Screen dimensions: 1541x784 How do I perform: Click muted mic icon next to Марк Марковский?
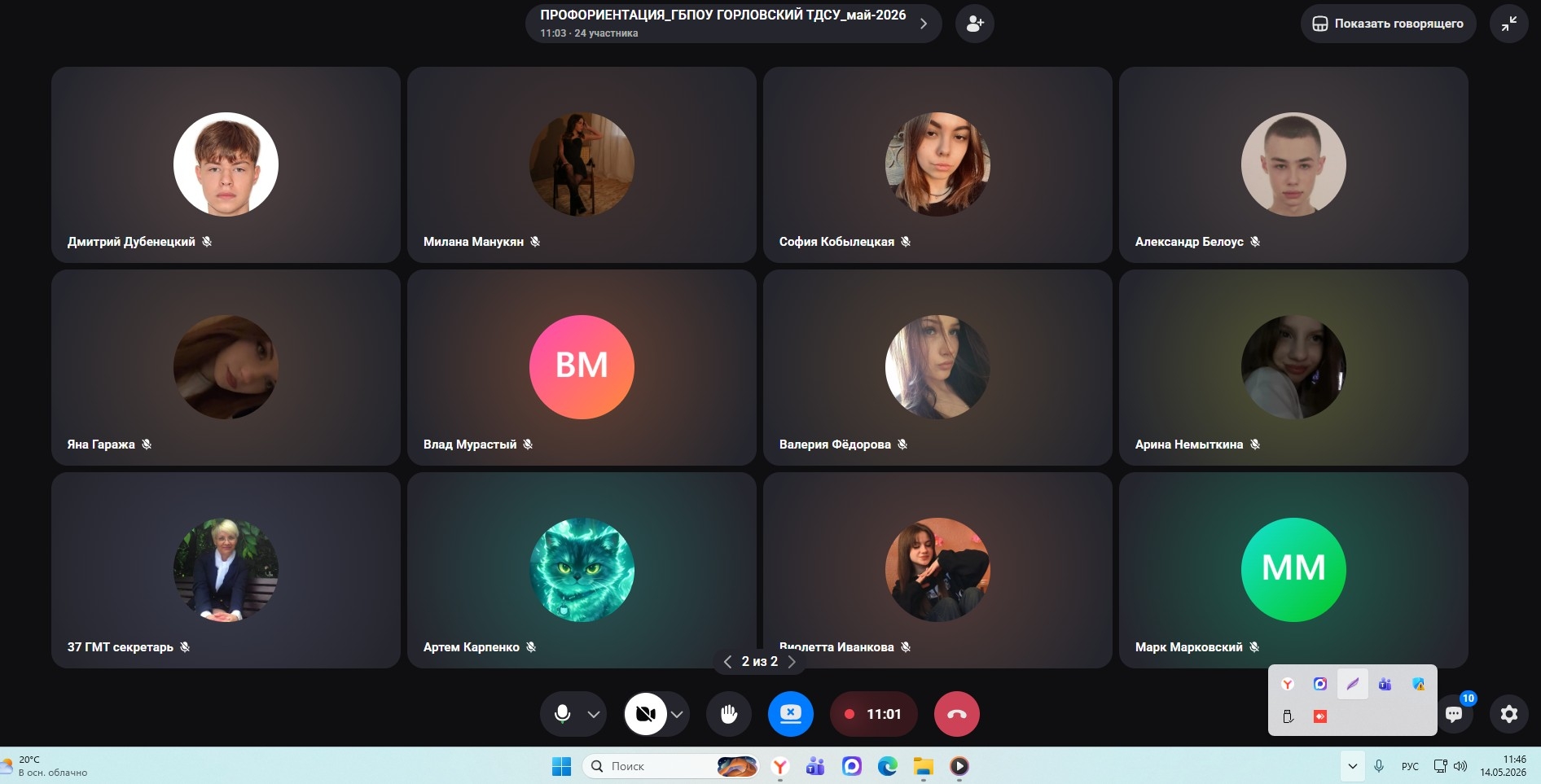click(x=1254, y=647)
